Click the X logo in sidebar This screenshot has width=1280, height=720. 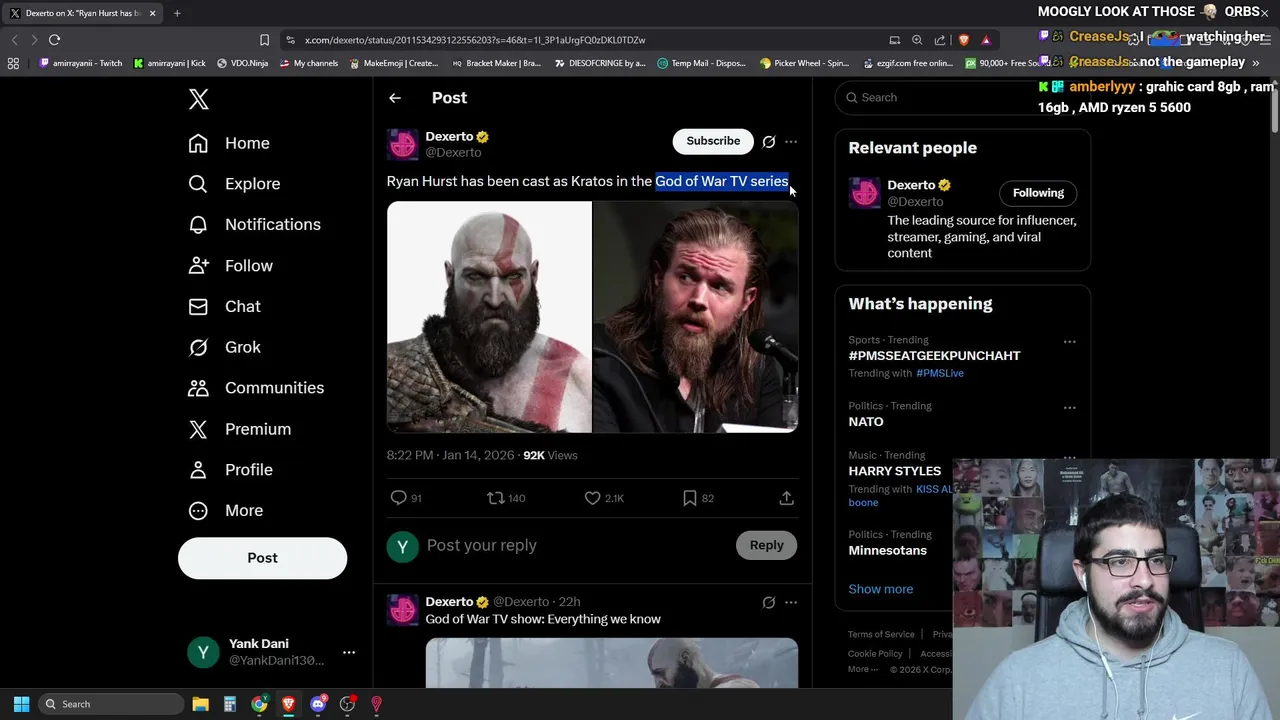point(198,99)
